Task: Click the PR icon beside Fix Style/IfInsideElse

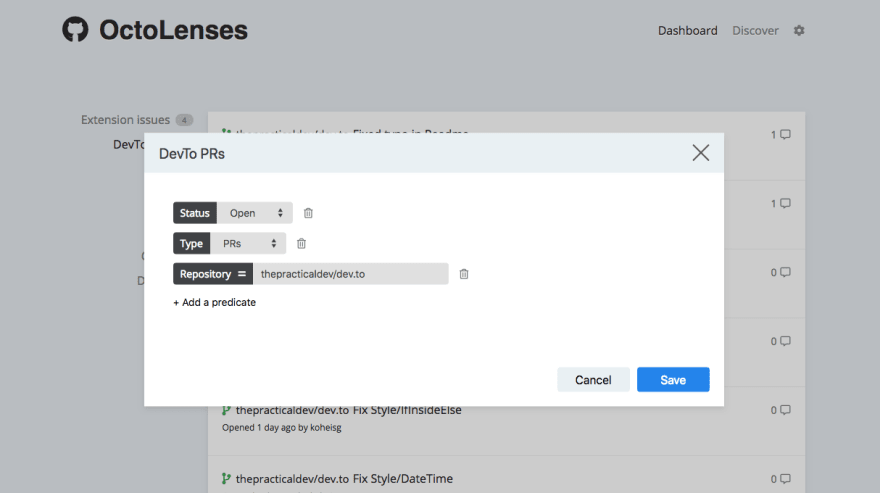Action: (226, 411)
